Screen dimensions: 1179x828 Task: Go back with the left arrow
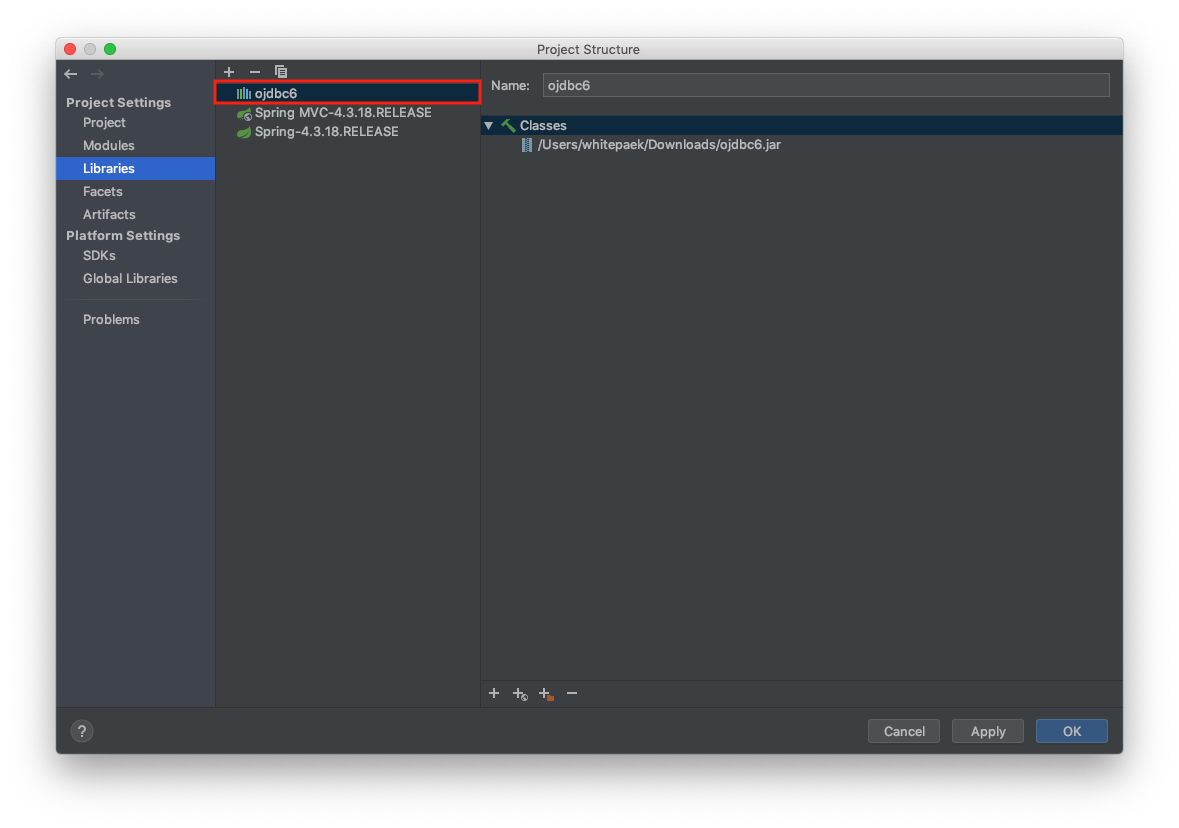(x=71, y=74)
